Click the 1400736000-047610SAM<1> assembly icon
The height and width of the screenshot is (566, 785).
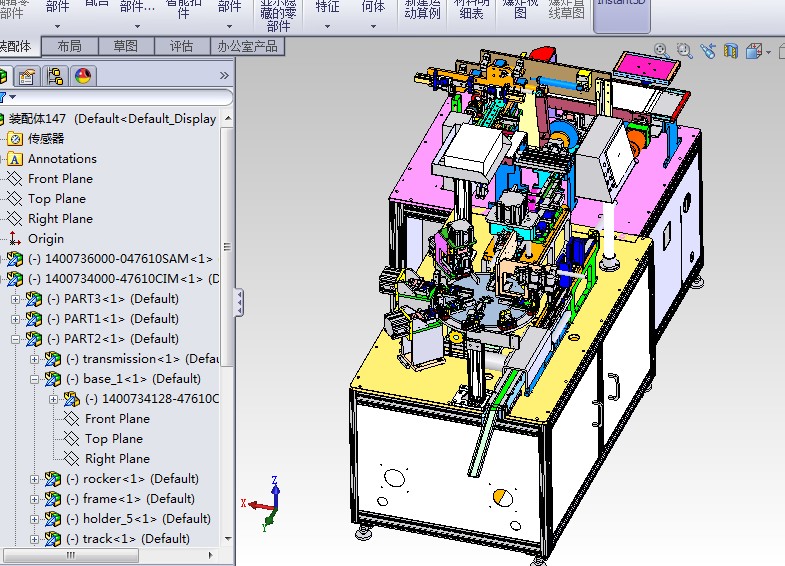(x=15, y=259)
